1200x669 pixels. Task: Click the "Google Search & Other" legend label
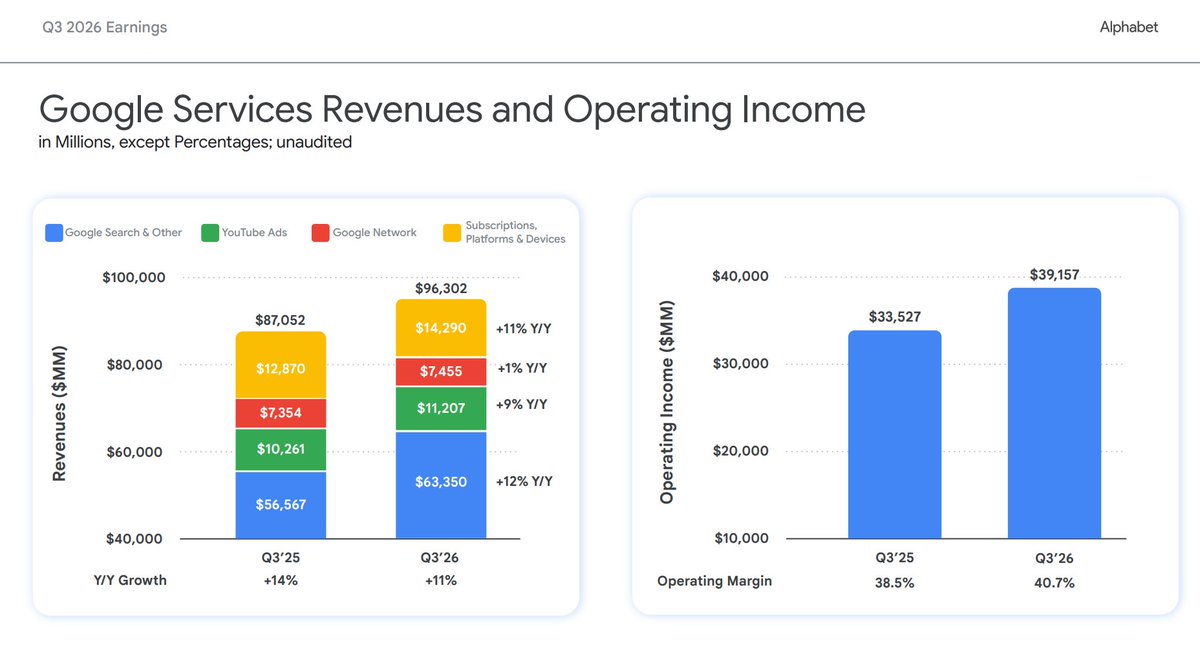[124, 232]
